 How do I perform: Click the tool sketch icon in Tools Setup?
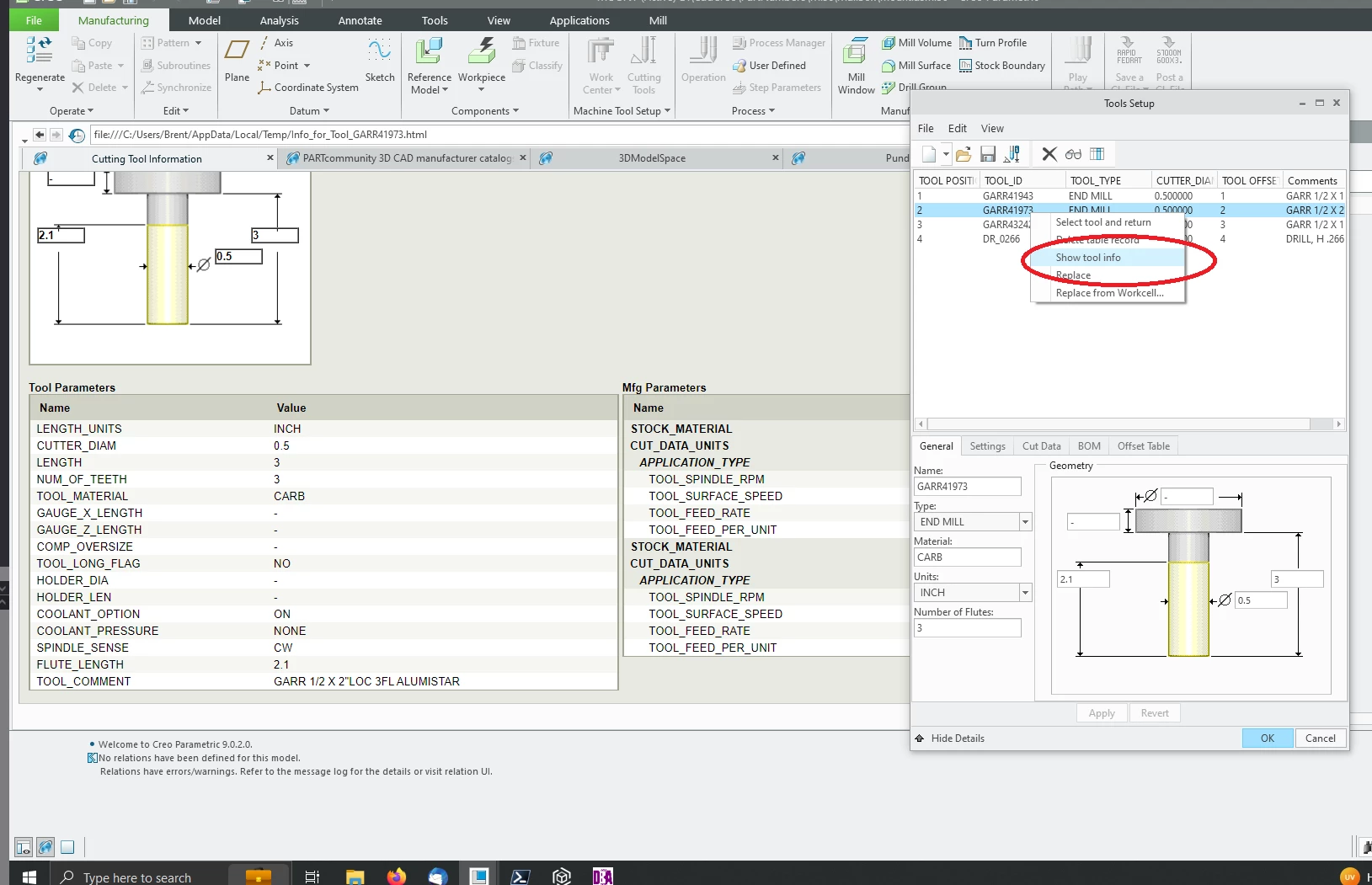1012,154
